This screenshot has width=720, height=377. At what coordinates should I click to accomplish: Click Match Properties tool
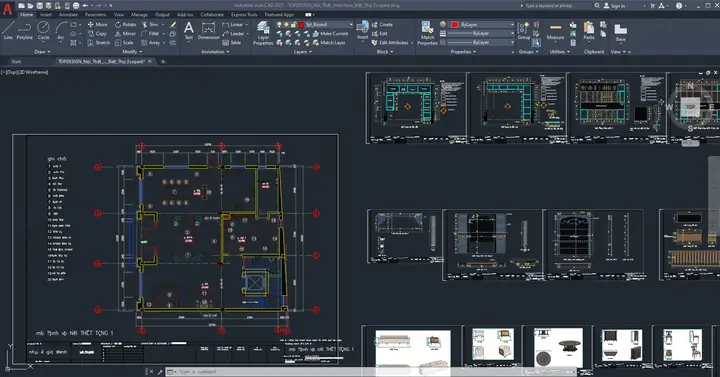(427, 33)
